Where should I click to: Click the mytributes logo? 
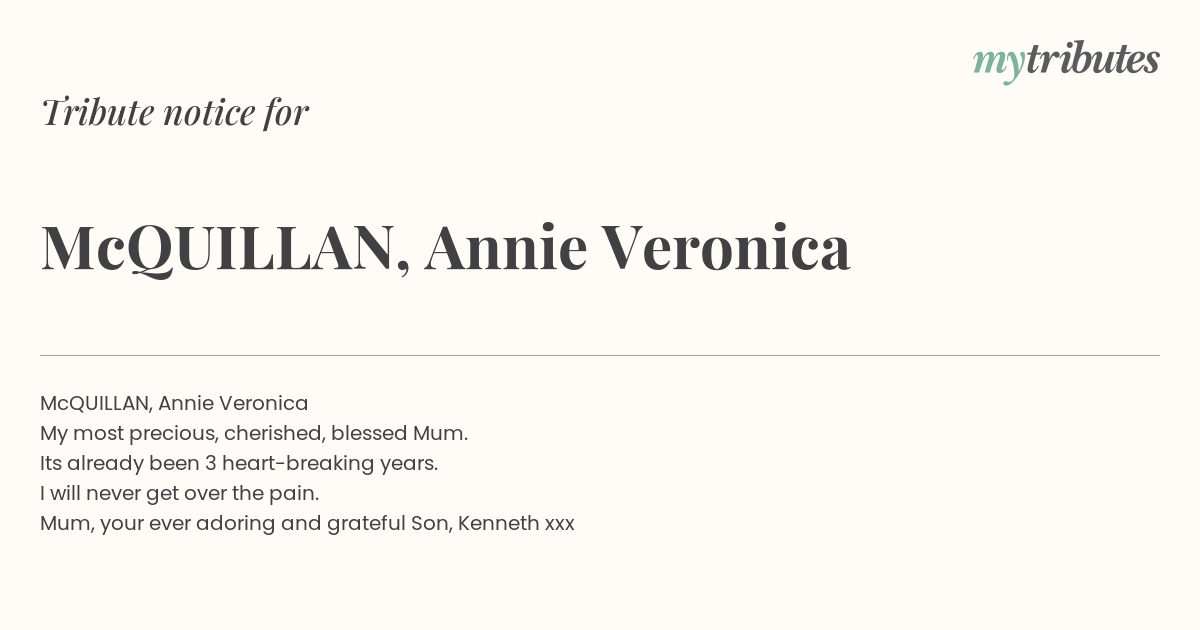1066,62
